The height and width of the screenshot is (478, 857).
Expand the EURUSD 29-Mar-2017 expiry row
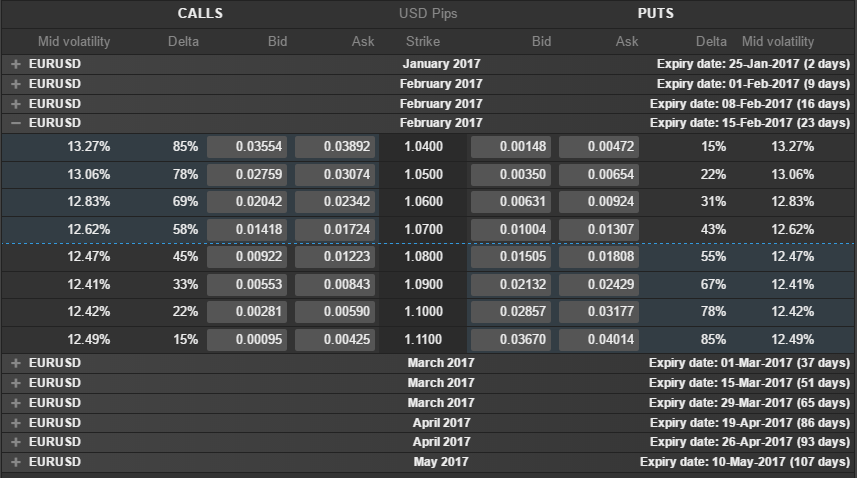click(15, 403)
